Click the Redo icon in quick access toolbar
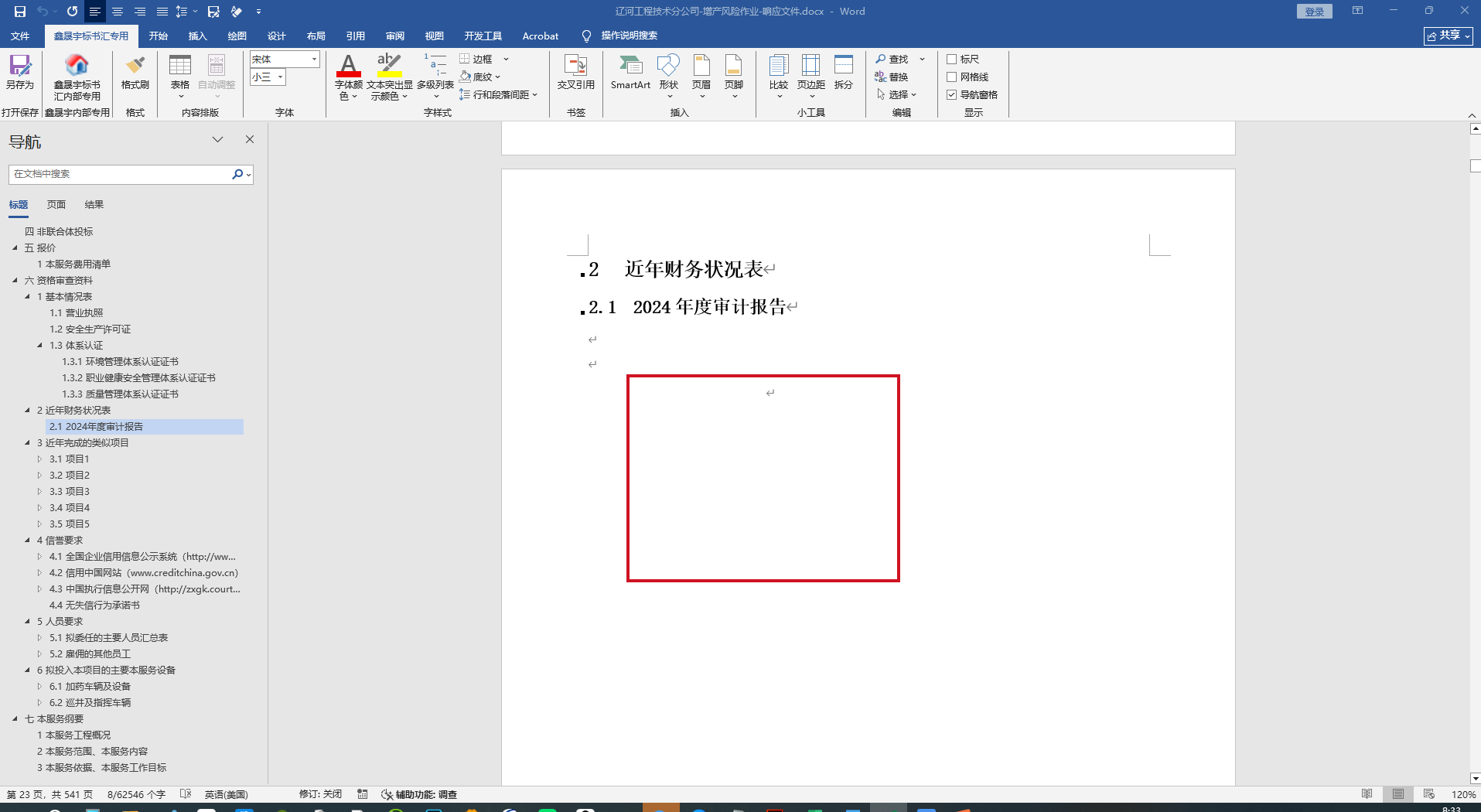This screenshot has height=812, width=1481. [72, 12]
